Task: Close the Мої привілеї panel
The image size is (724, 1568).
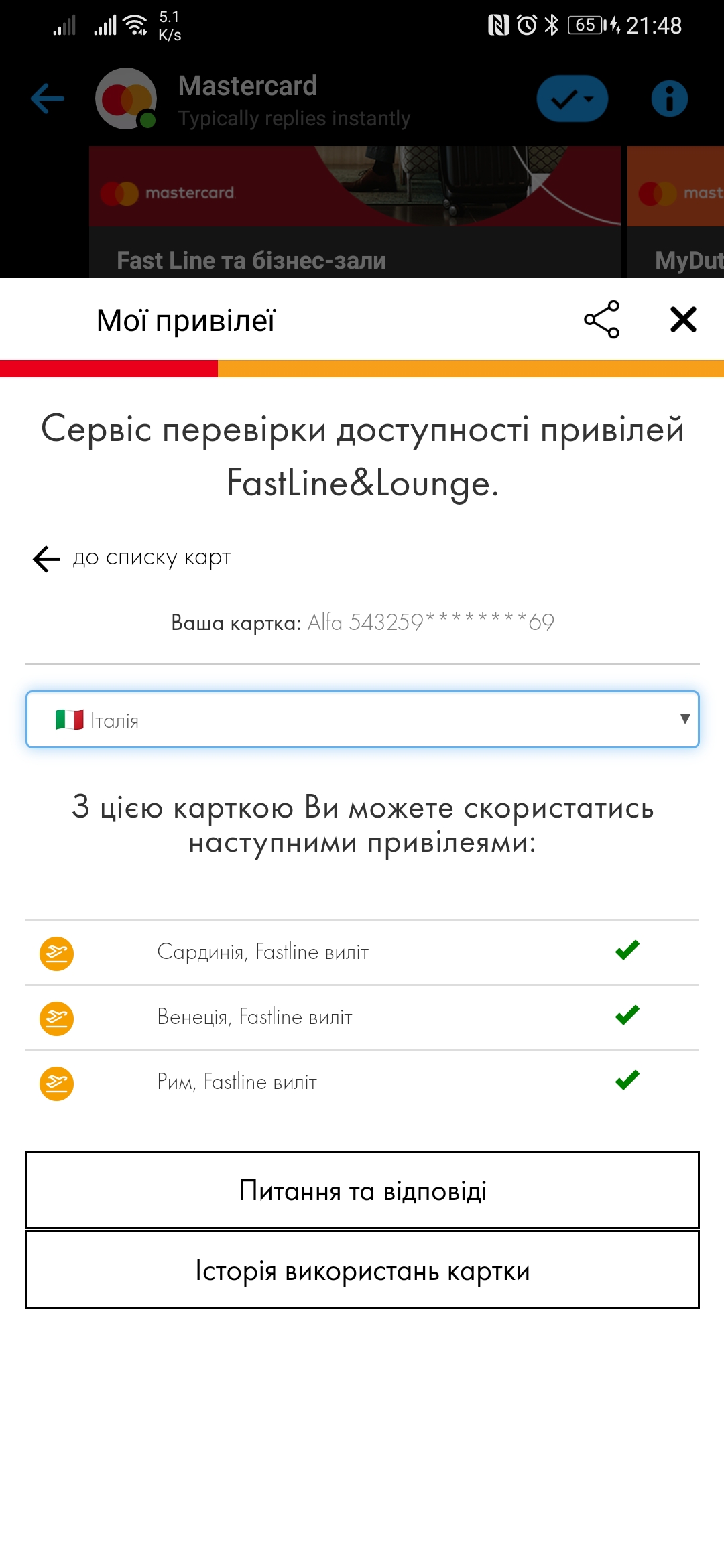Action: click(683, 320)
